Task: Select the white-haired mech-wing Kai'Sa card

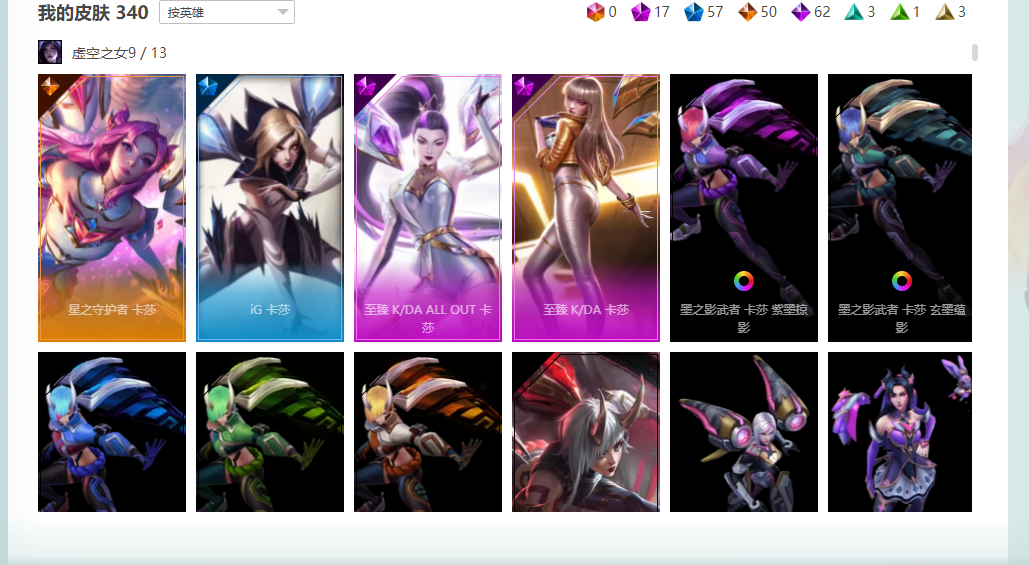Action: (744, 432)
